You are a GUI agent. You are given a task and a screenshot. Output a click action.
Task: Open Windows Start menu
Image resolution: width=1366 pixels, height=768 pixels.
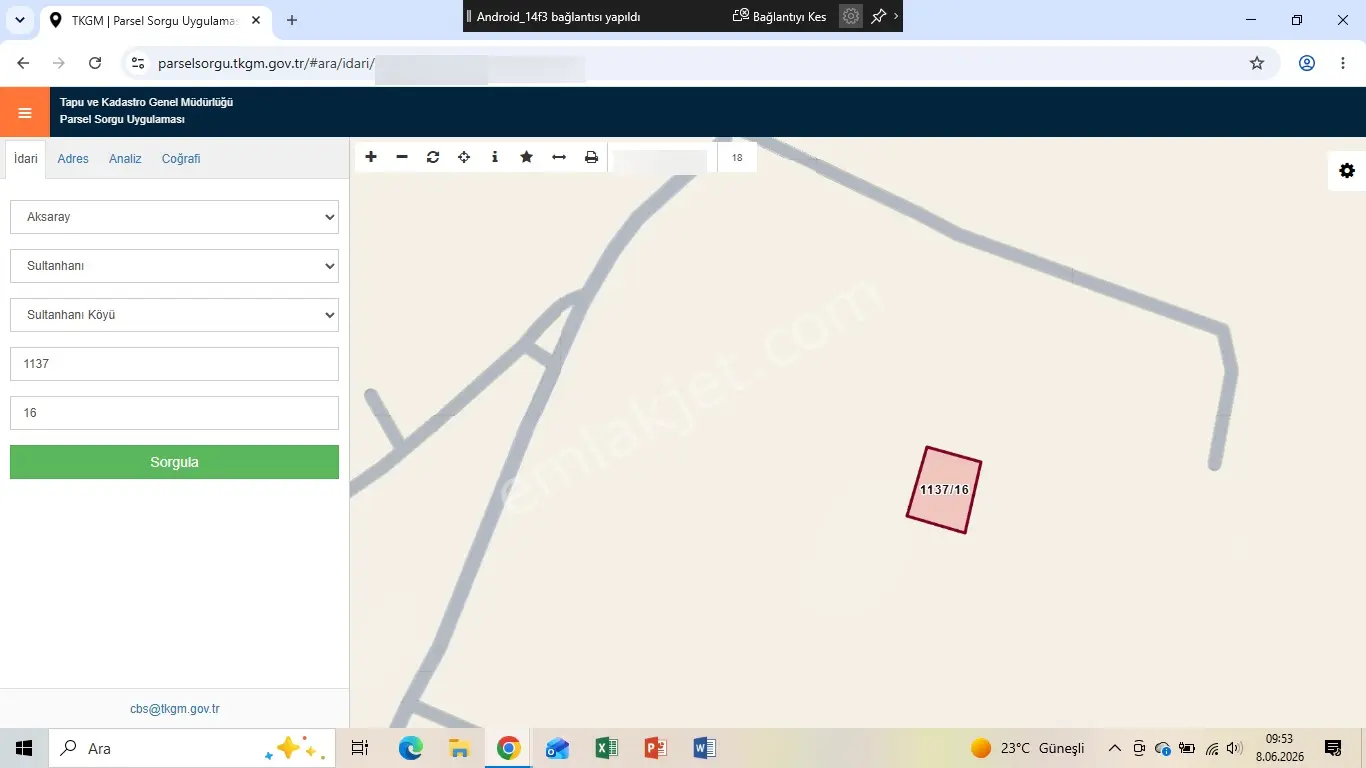(24, 748)
